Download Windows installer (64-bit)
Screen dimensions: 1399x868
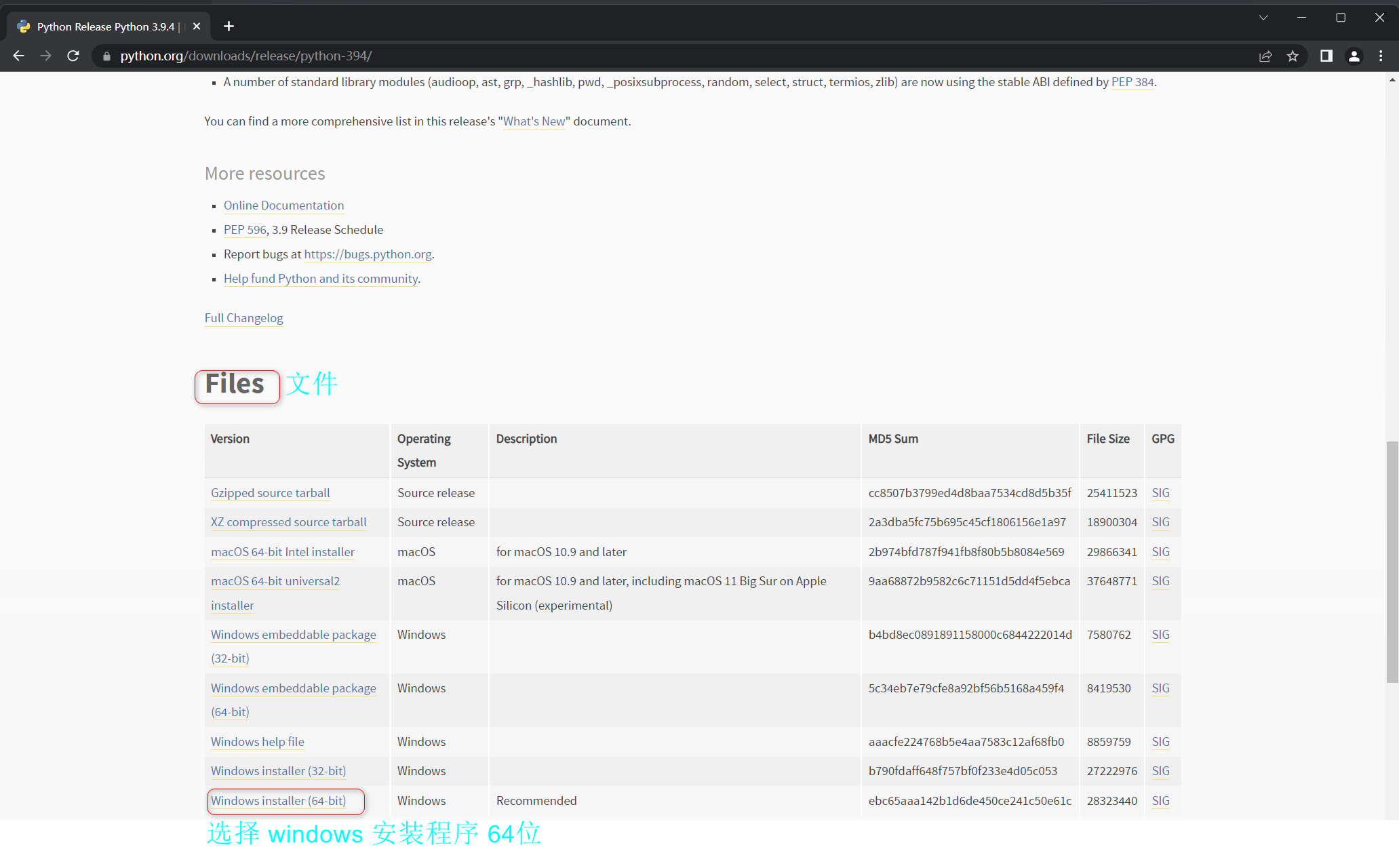click(x=278, y=801)
